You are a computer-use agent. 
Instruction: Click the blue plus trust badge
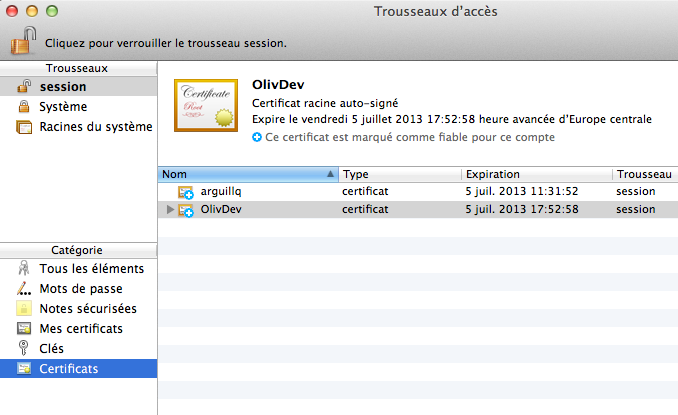[x=257, y=137]
